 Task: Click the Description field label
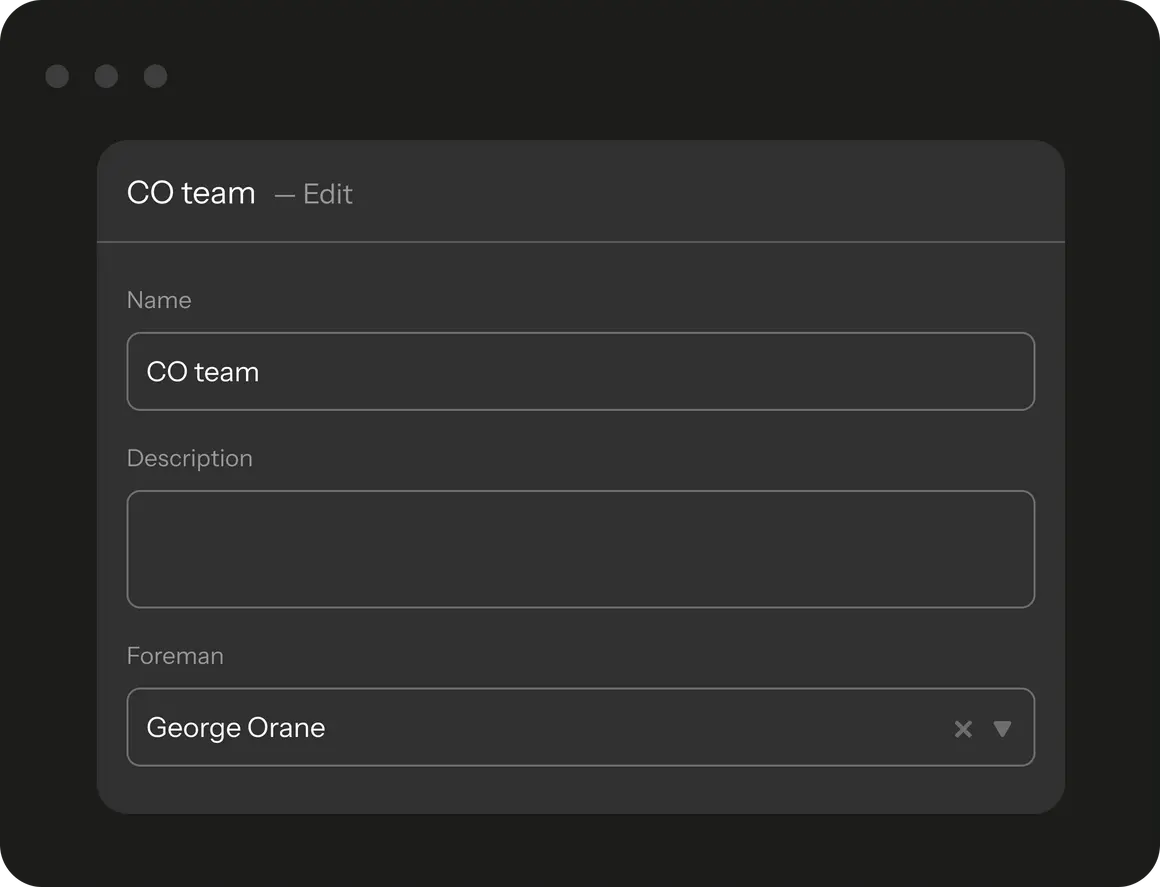pyautogui.click(x=190, y=458)
